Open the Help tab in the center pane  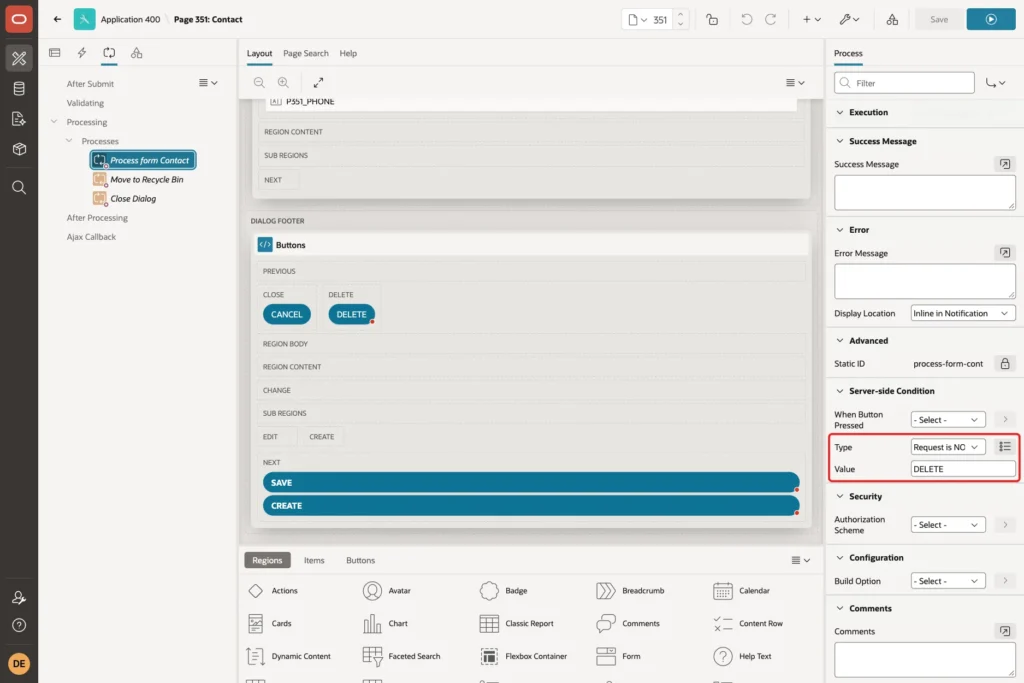(x=348, y=54)
